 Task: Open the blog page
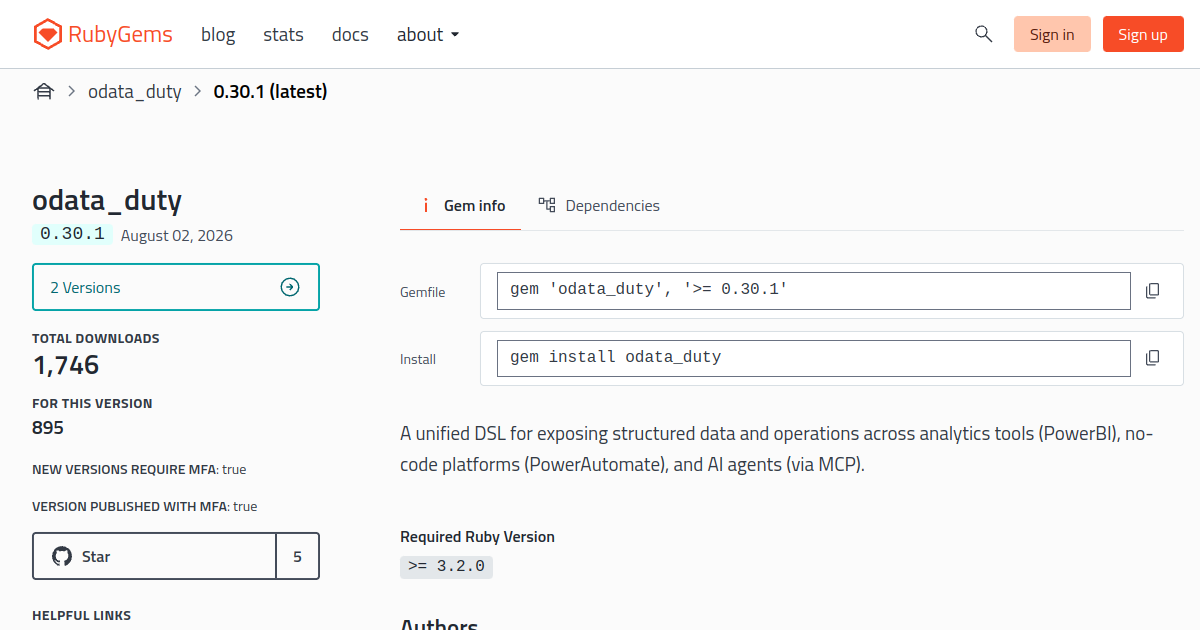click(218, 34)
